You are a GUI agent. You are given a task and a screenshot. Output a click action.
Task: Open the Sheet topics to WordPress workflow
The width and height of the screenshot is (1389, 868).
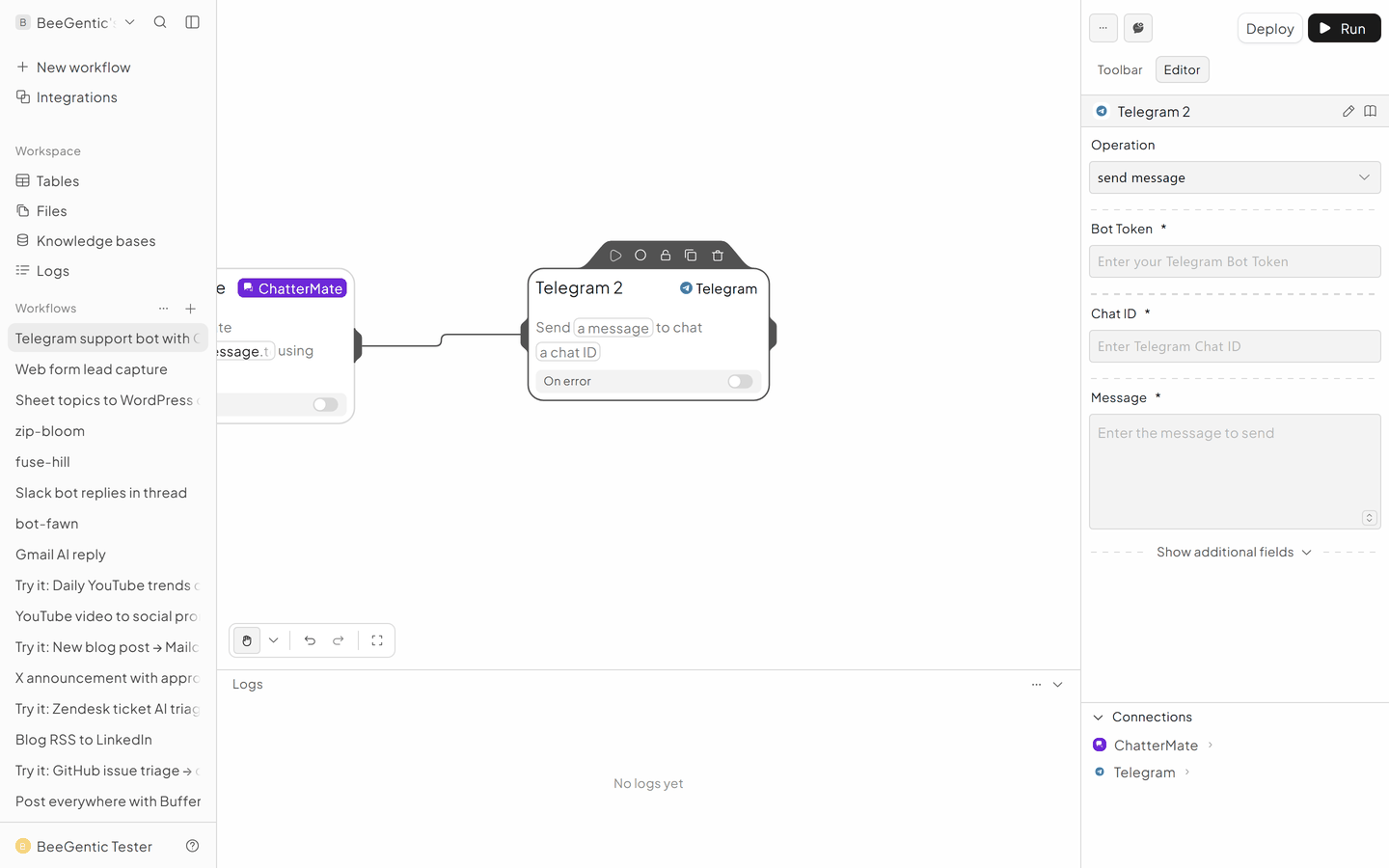108,400
